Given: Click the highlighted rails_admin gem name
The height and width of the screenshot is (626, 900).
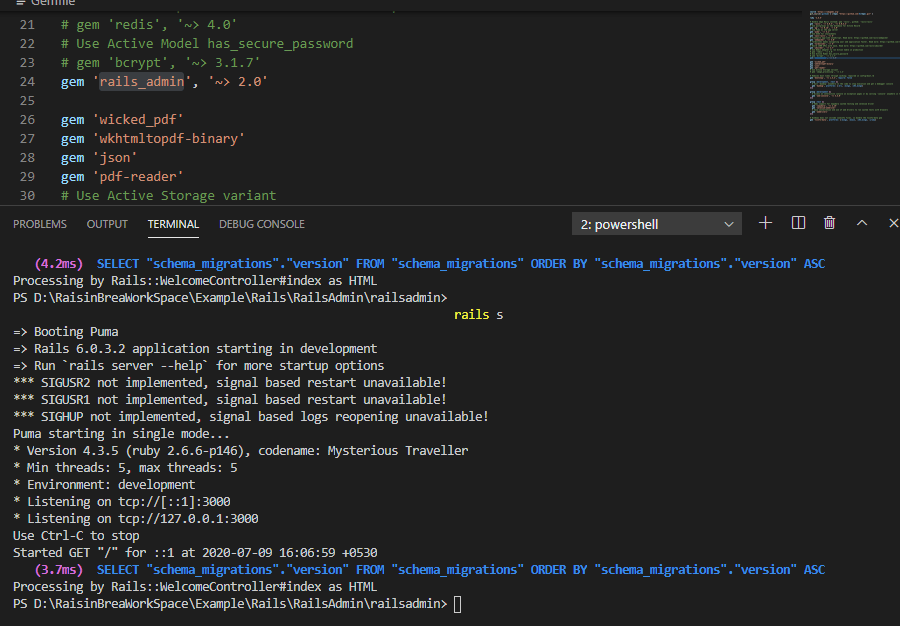Looking at the screenshot, I should (x=141, y=81).
